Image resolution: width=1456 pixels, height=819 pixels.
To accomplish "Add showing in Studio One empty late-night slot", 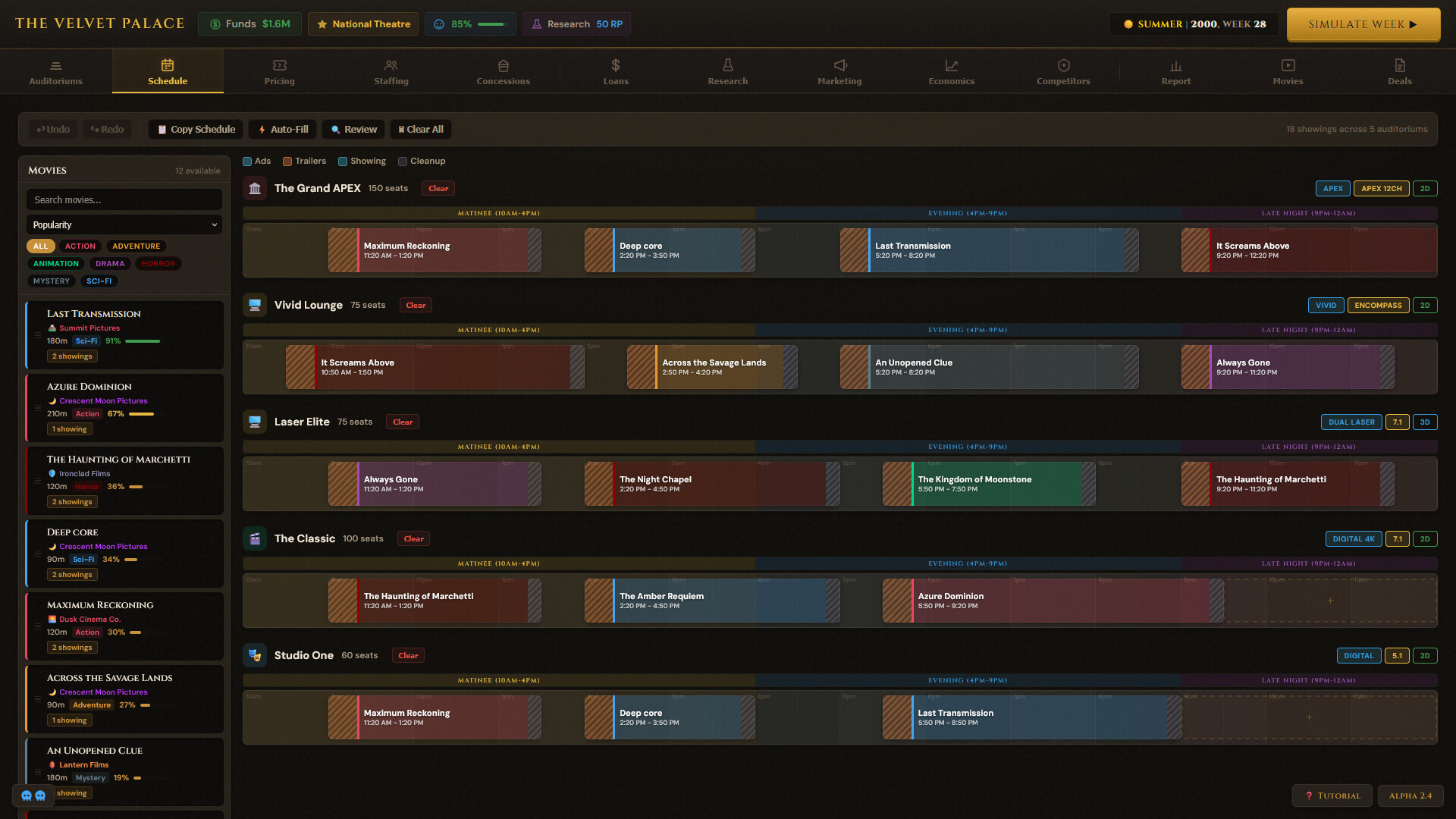I will click(x=1309, y=717).
